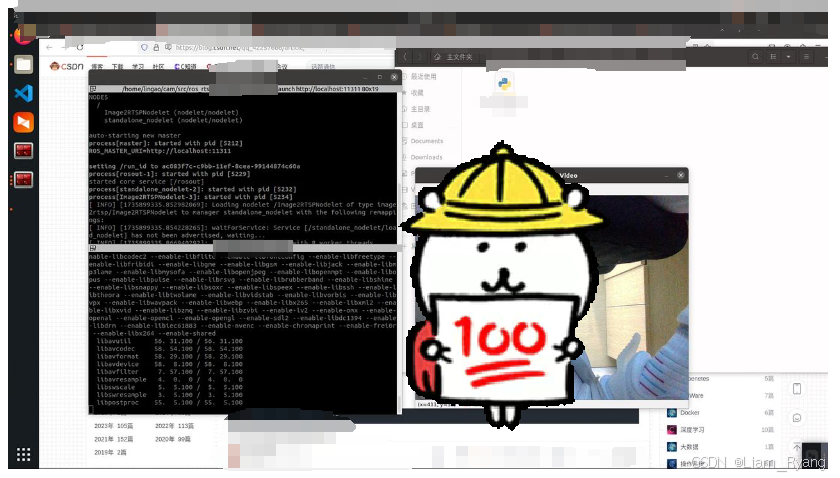Maximize the terminal window

tap(380, 77)
